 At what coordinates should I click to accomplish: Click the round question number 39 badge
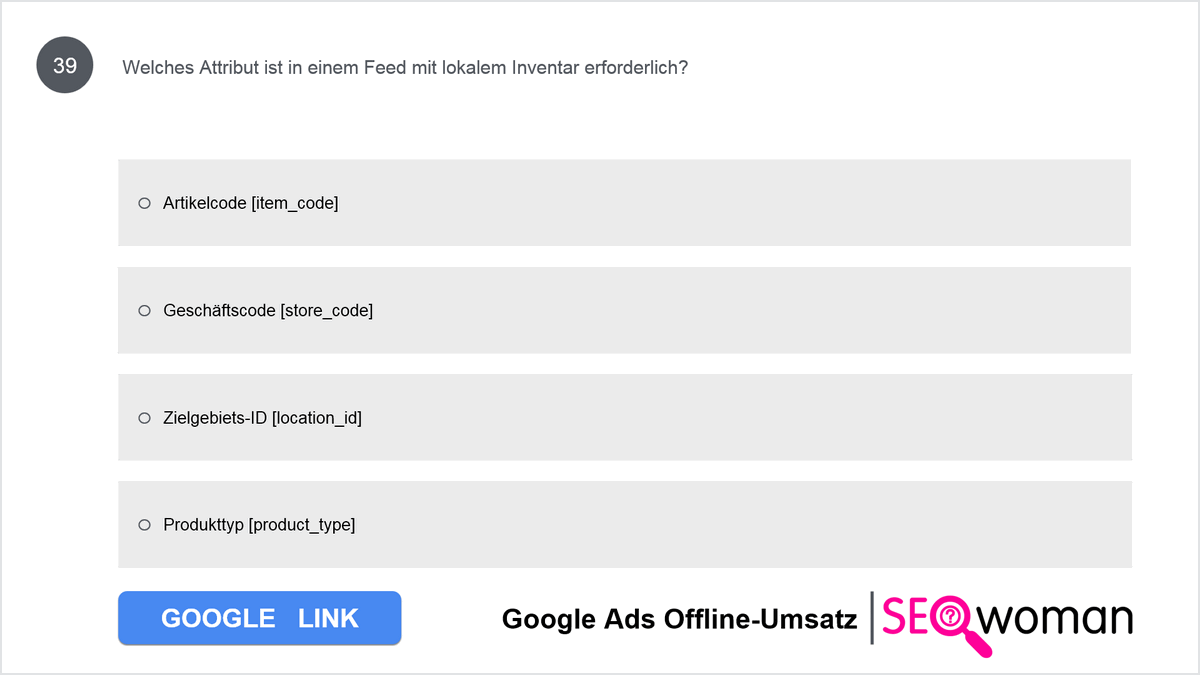coord(65,66)
